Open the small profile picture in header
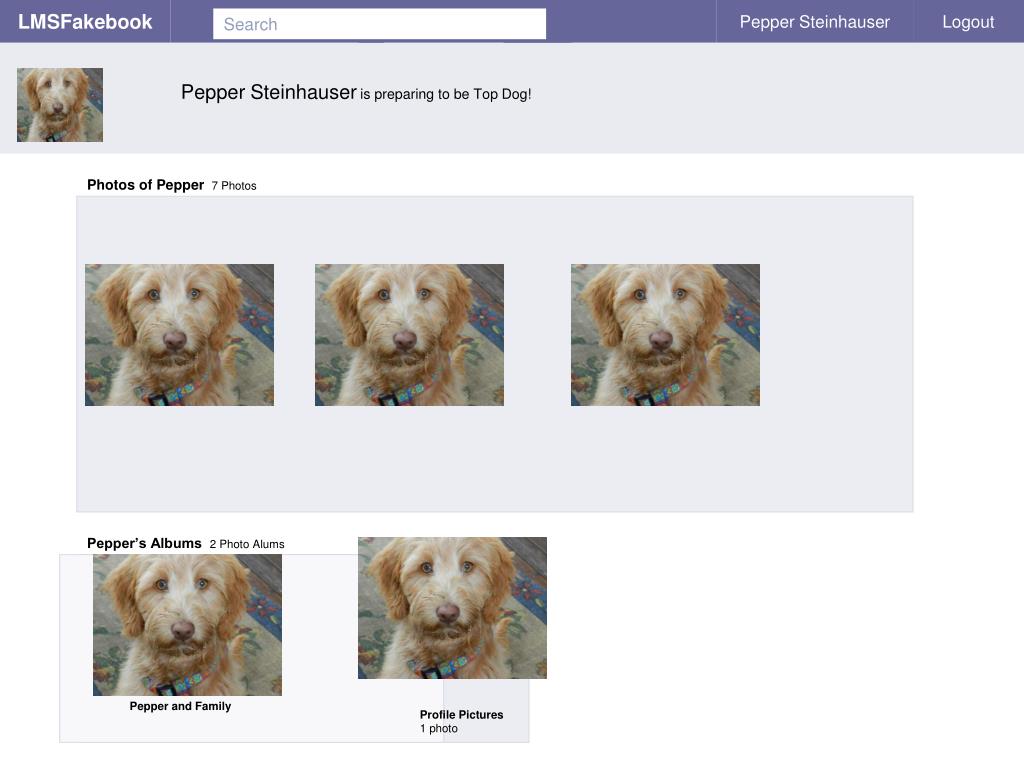This screenshot has height=768, width=1024. 60,104
